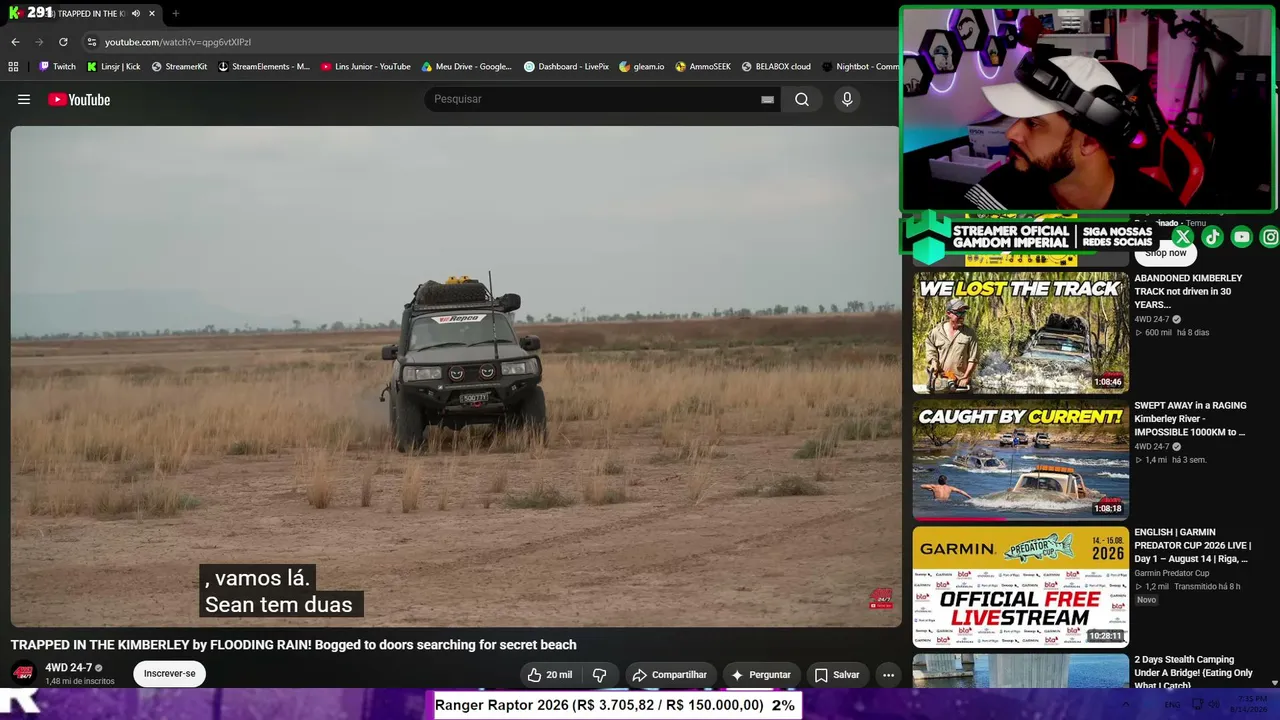
Task: Open the 4WD 24-7 channel name
Action: (68, 667)
